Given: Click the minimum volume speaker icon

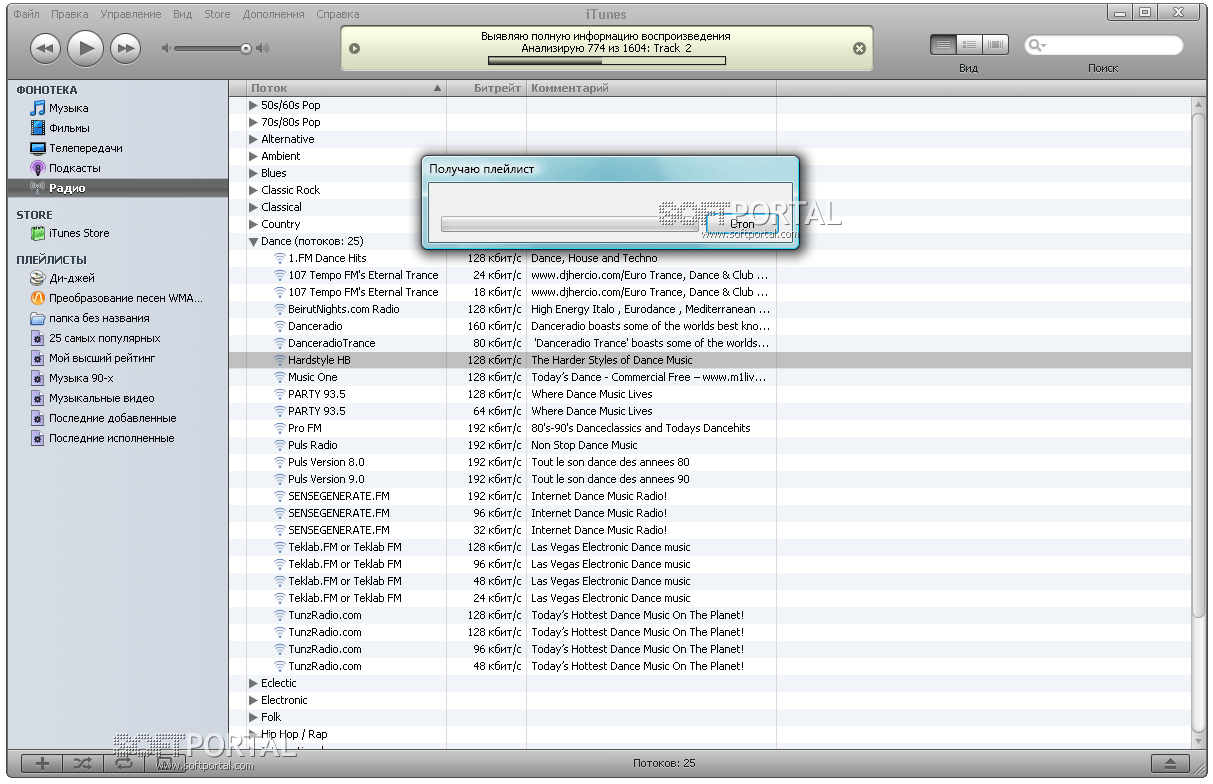Looking at the screenshot, I should [167, 48].
